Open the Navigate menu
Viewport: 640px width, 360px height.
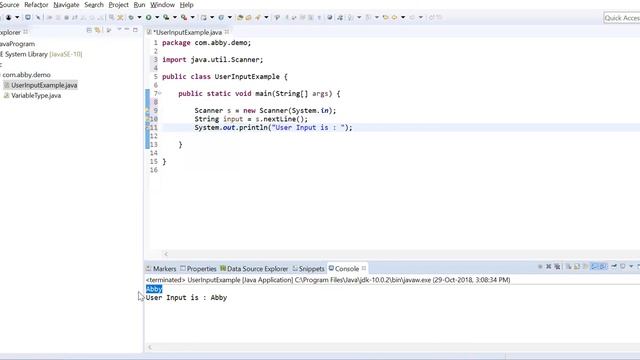click(x=66, y=5)
